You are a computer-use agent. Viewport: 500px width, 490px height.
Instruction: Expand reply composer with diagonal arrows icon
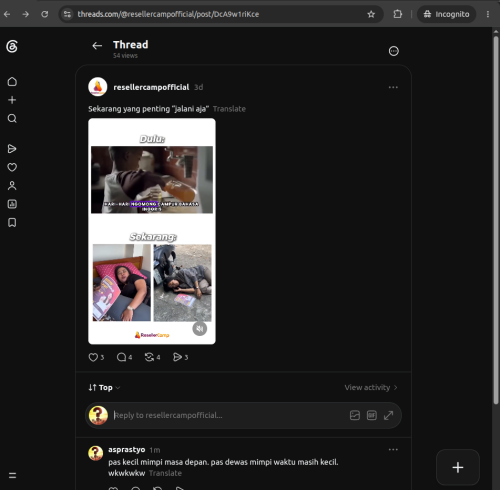388,415
